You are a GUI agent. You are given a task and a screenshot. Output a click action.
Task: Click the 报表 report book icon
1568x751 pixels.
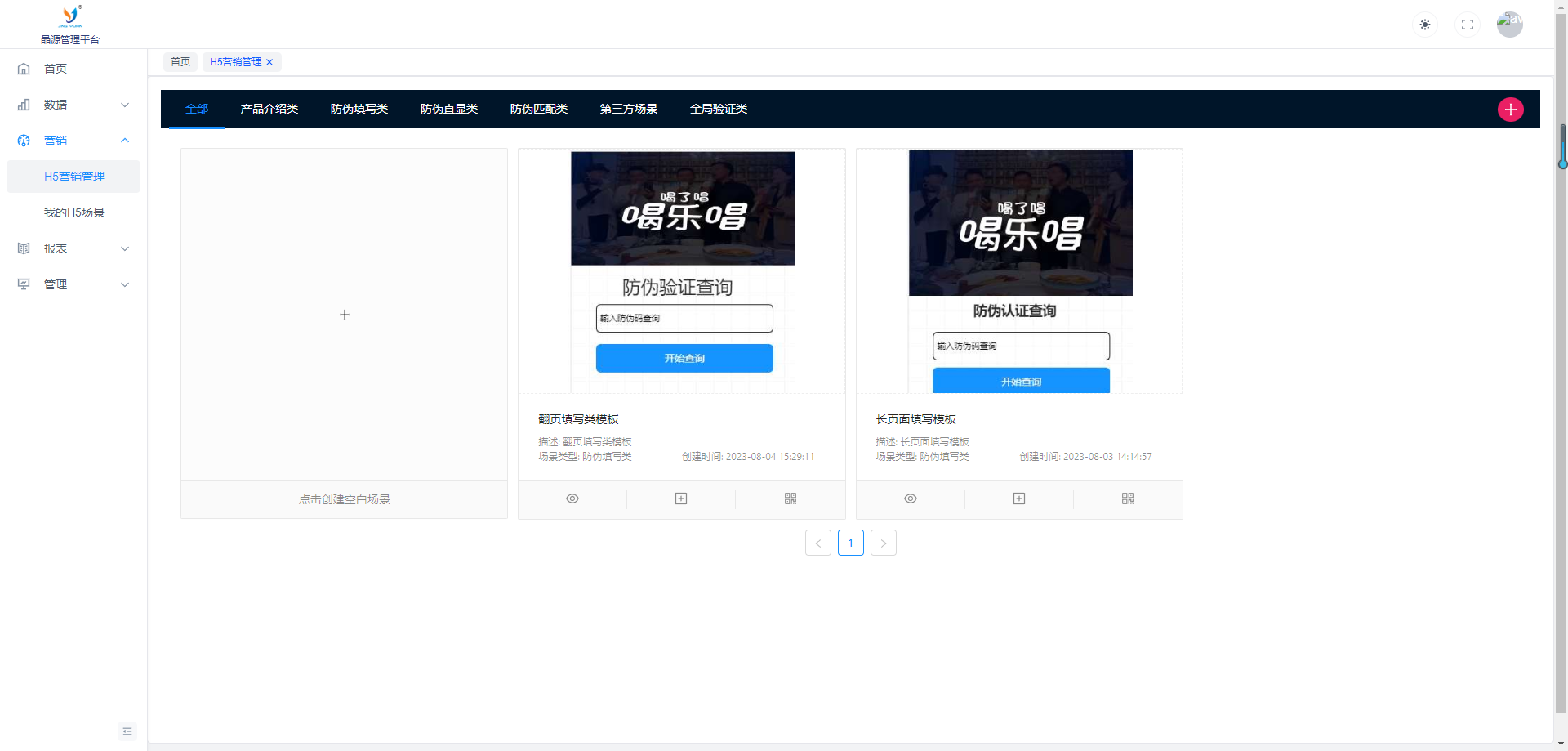(24, 248)
